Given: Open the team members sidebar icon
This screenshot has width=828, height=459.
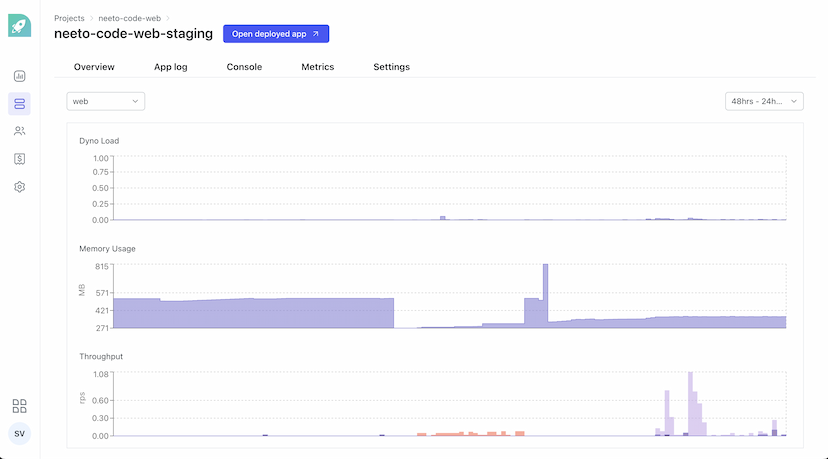Looking at the screenshot, I should click(20, 131).
